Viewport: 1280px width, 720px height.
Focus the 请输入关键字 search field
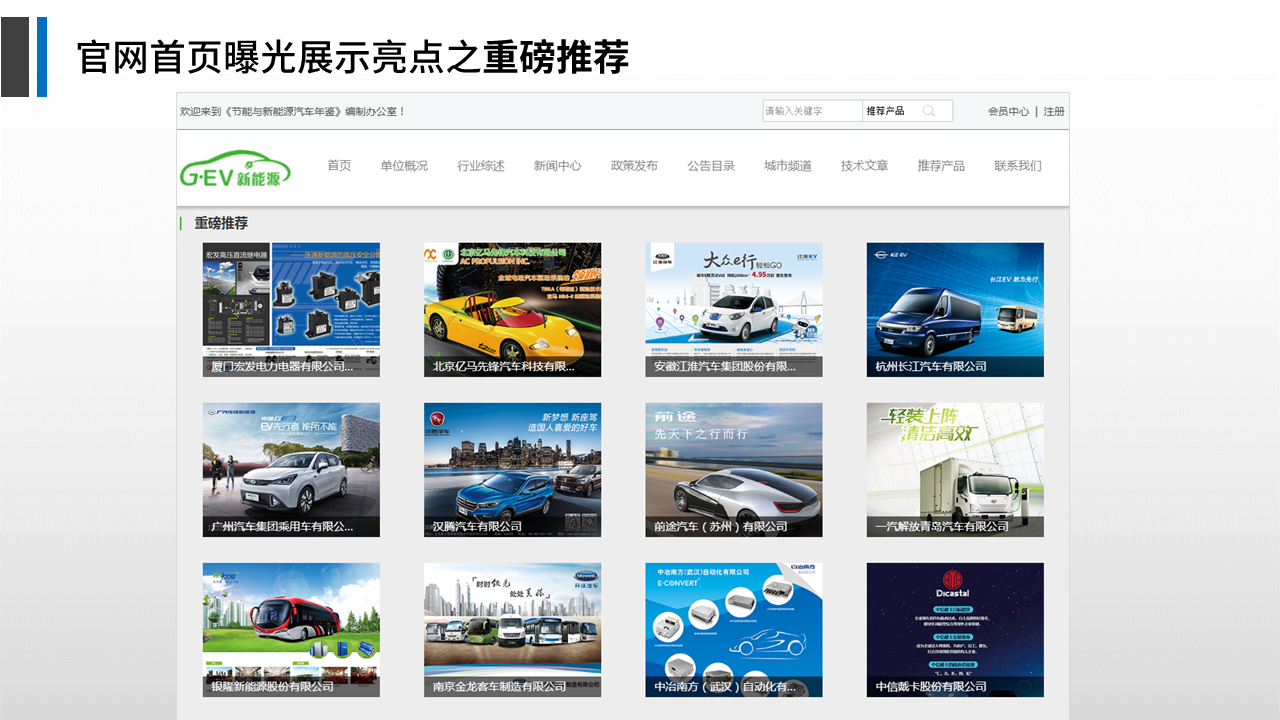click(812, 111)
